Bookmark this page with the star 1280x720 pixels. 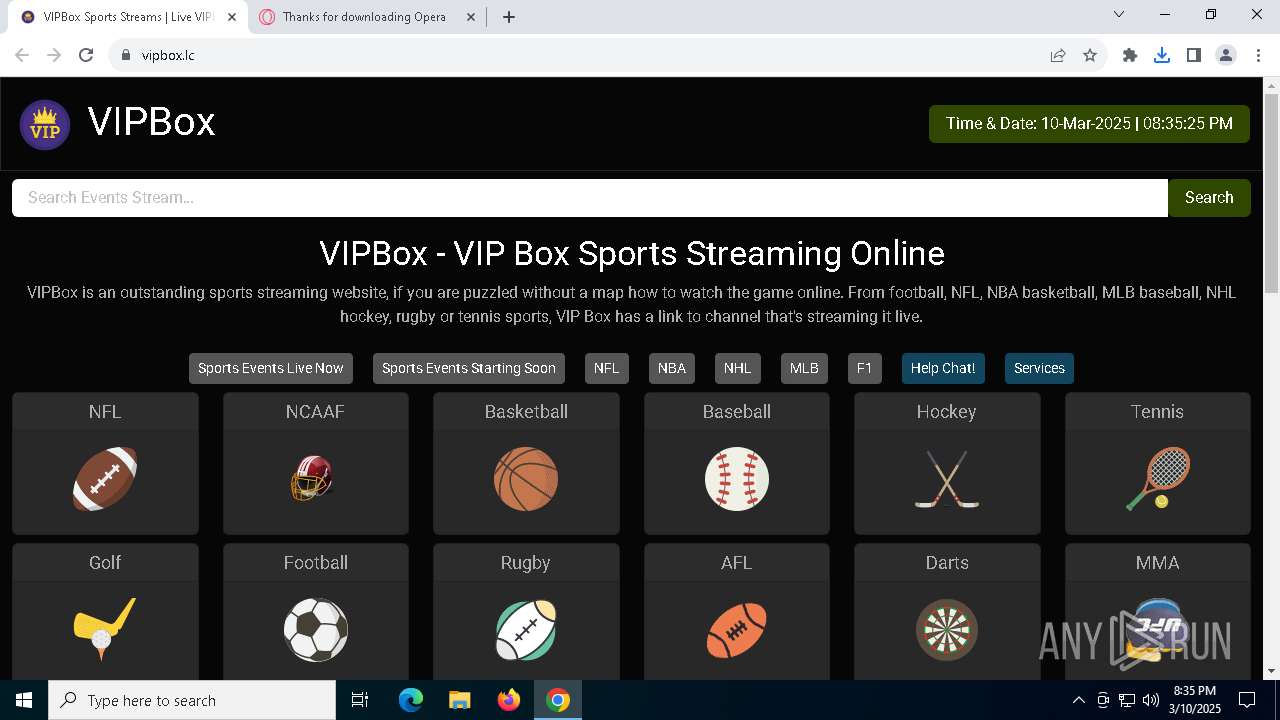[1090, 55]
